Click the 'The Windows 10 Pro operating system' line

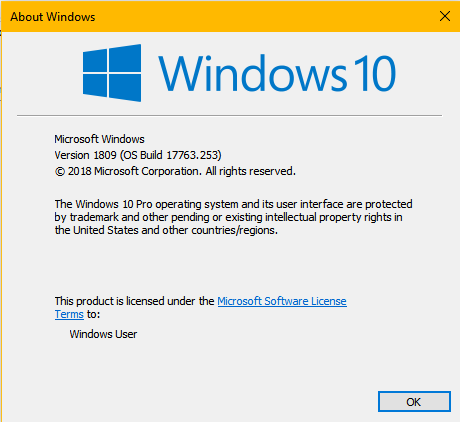click(233, 204)
